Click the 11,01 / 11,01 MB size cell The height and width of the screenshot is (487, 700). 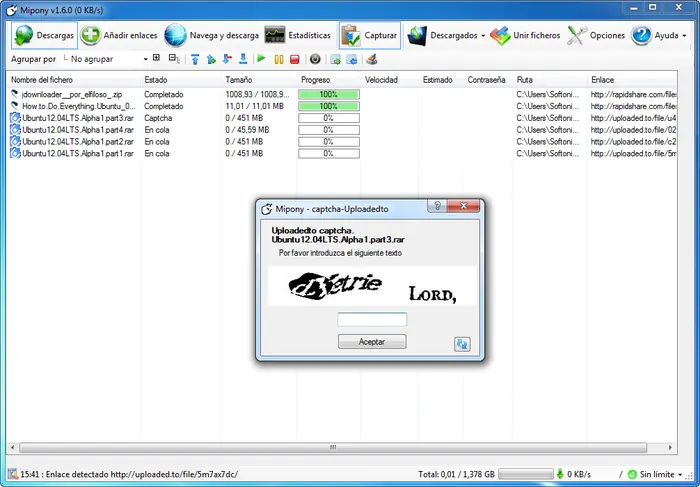tap(255, 106)
